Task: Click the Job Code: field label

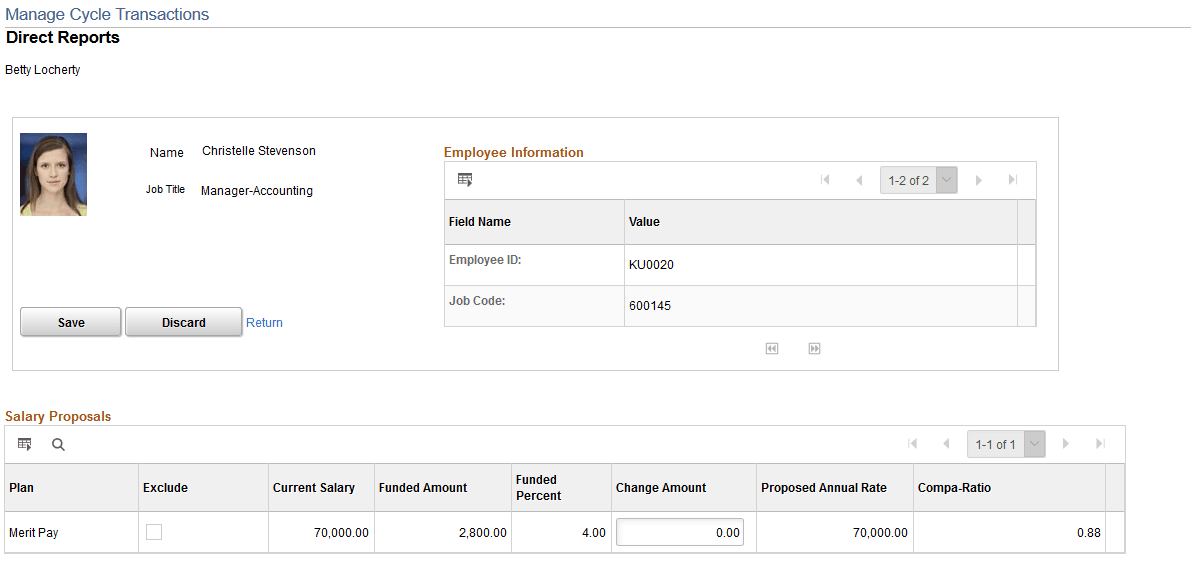Action: click(477, 300)
